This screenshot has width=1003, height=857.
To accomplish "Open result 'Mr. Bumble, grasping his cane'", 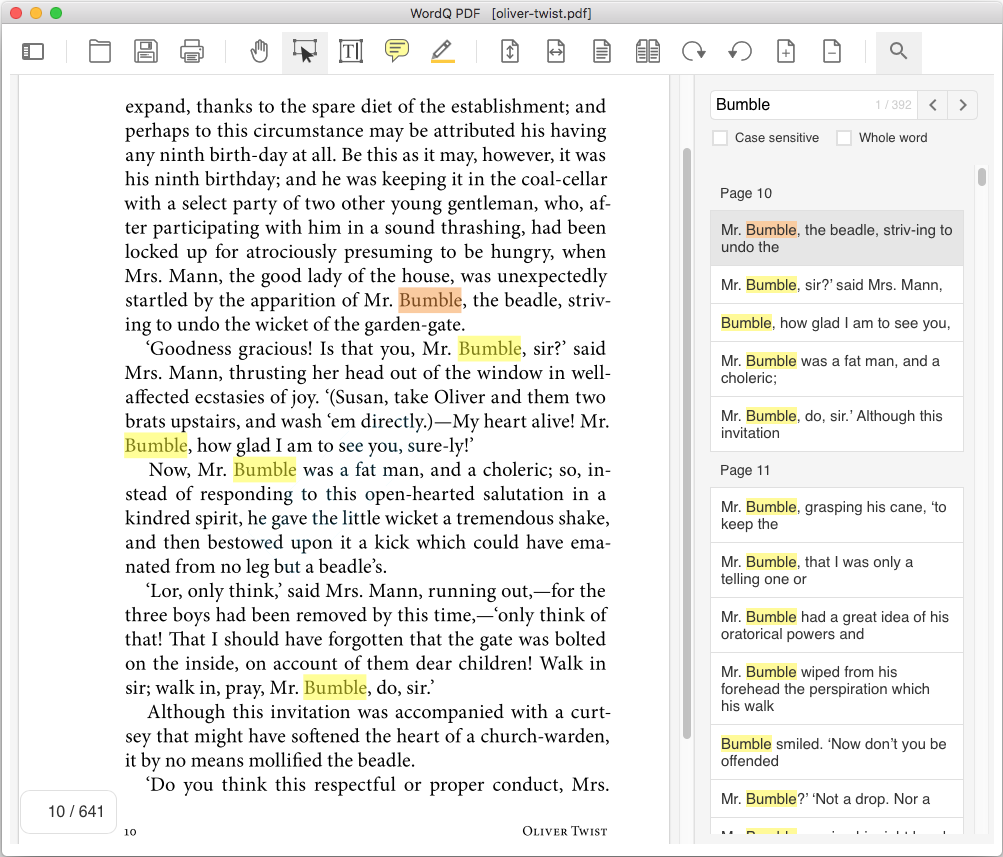I will 837,515.
